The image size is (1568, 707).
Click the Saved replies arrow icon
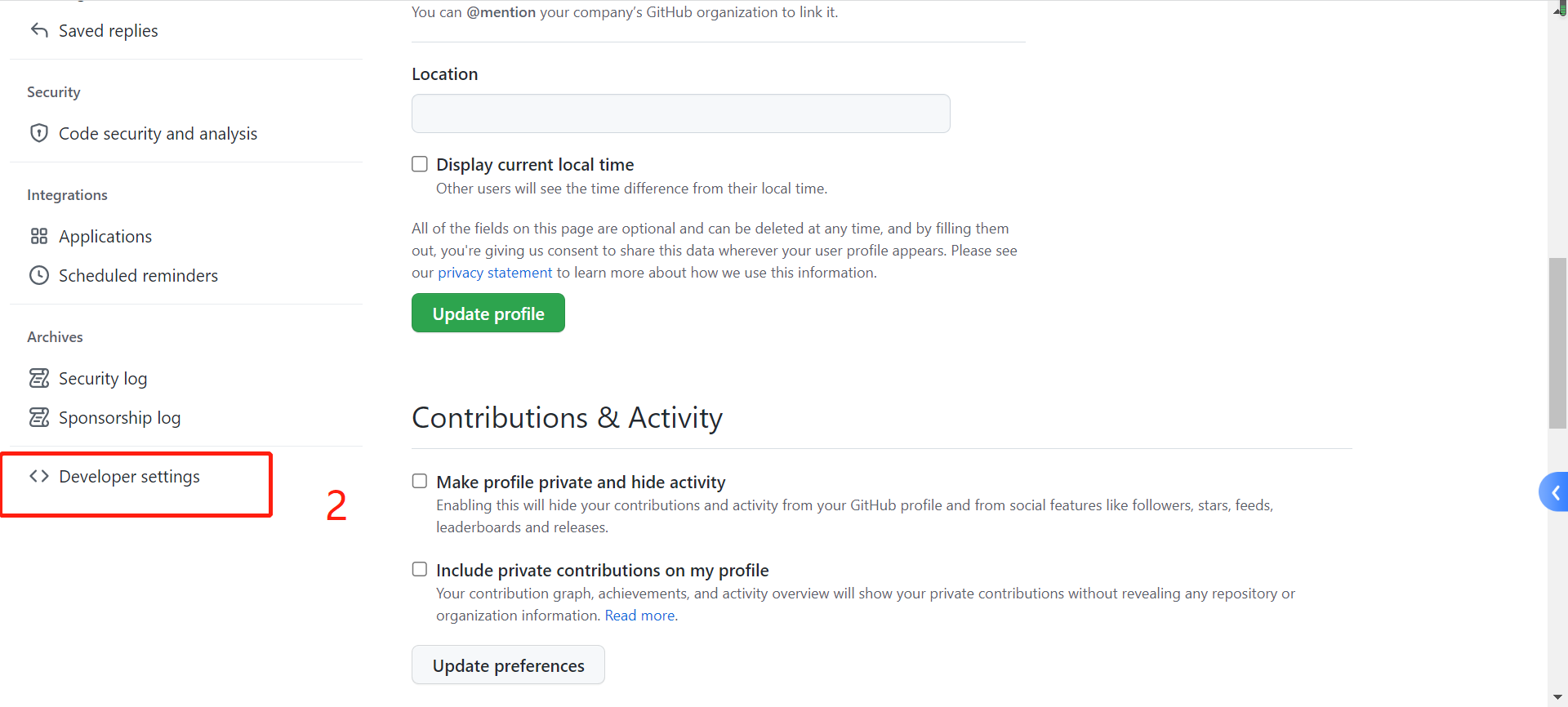(39, 30)
